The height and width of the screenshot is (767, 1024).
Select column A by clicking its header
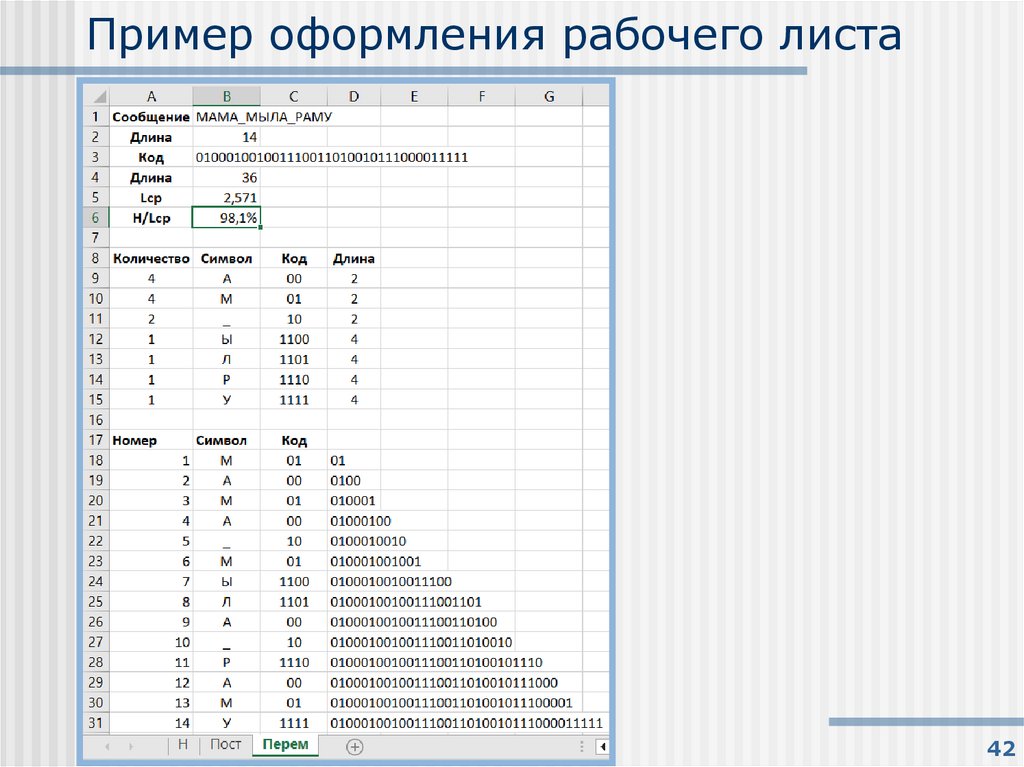click(x=151, y=95)
